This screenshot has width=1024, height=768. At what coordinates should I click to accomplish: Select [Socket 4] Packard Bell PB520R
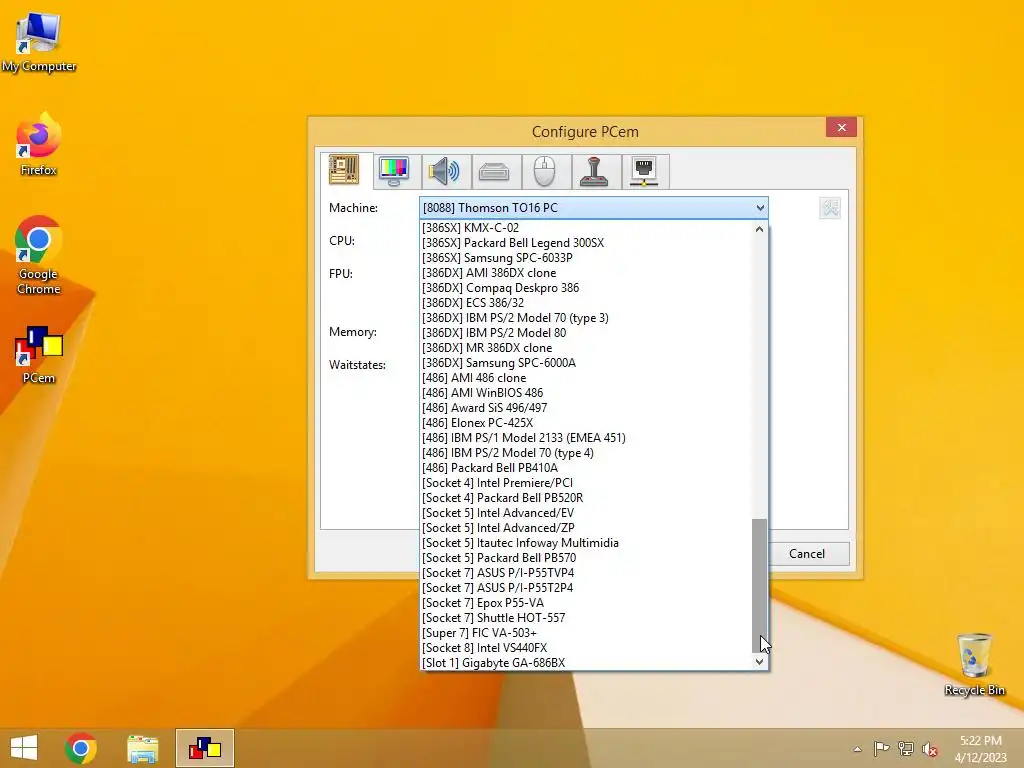point(586,498)
